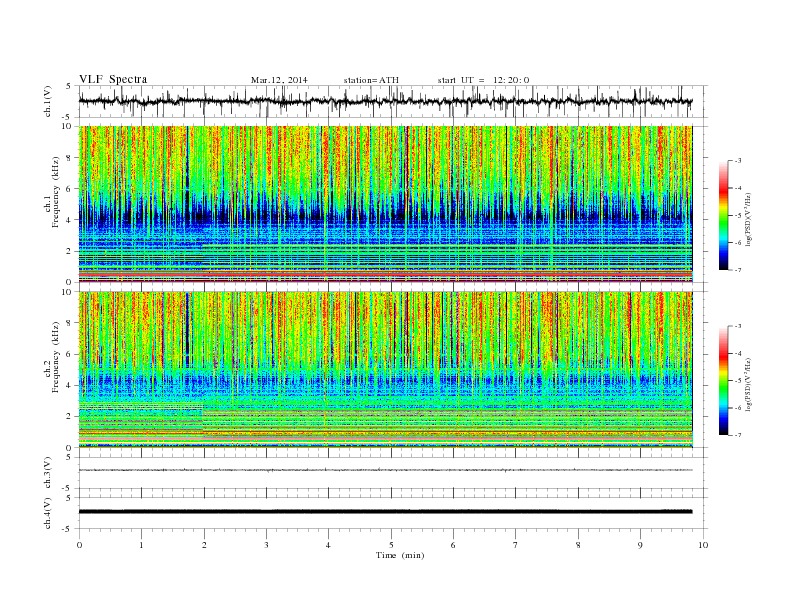Click the time axis tick label "0"
This screenshot has width=792, height=612.
coord(79,545)
